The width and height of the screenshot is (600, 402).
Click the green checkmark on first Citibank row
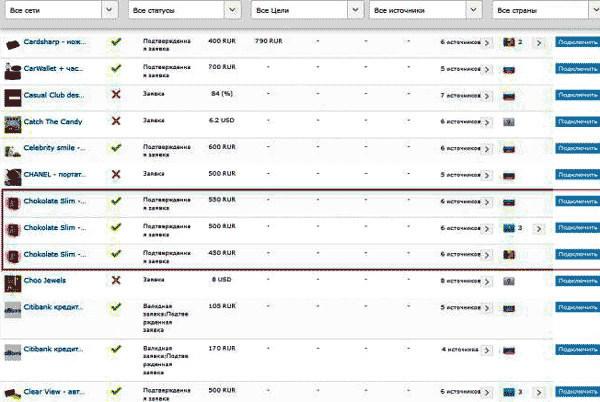point(116,307)
